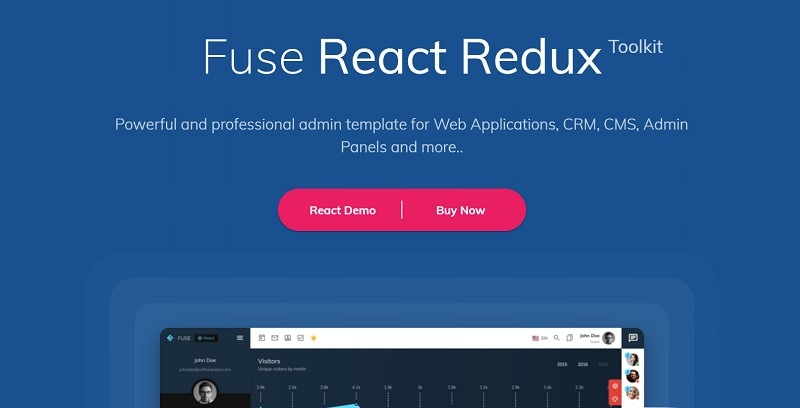The image size is (800, 408).
Task: Click the Fuse diamond logo icon
Action: click(170, 338)
